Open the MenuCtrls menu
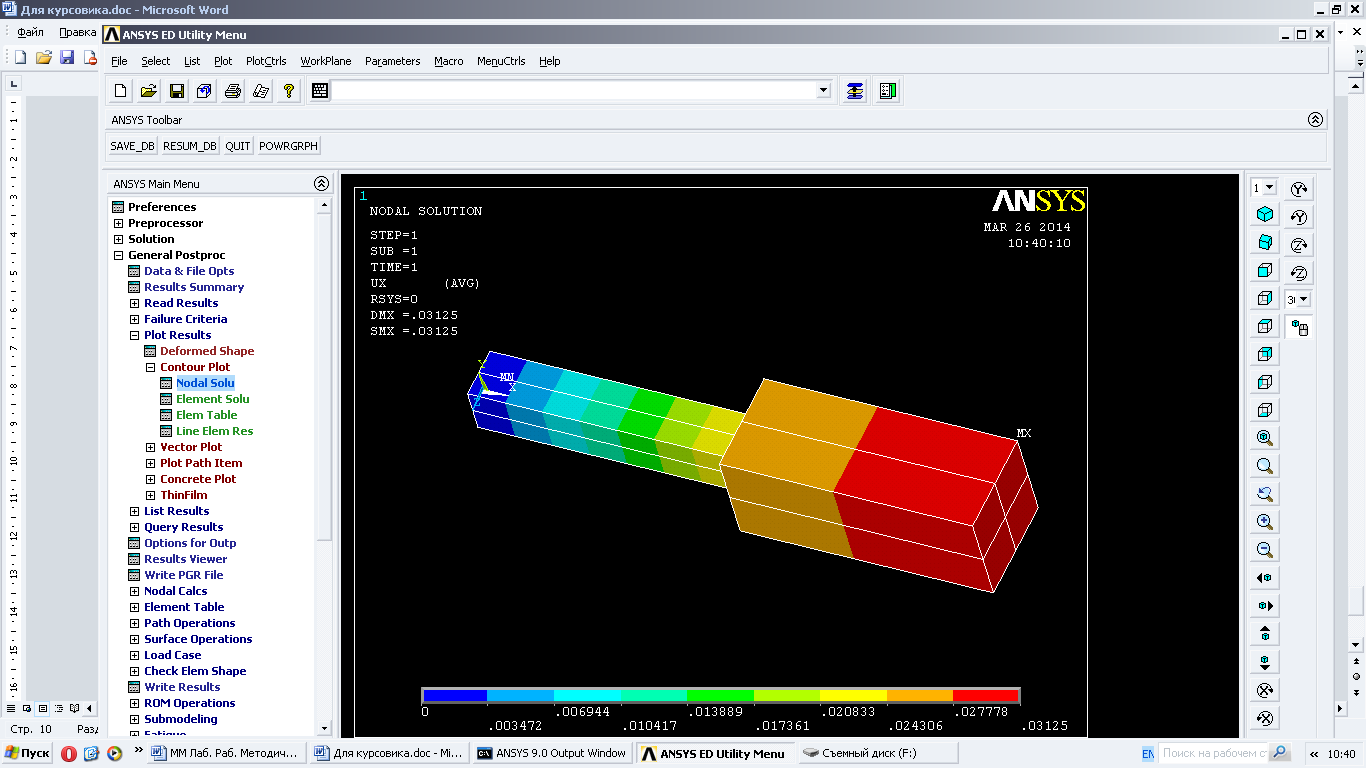Image resolution: width=1366 pixels, height=768 pixels. [501, 61]
